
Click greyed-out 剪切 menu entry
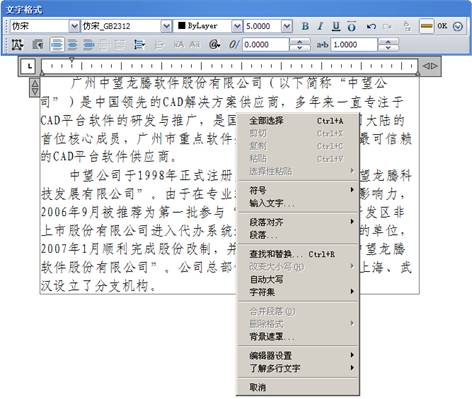pos(298,133)
